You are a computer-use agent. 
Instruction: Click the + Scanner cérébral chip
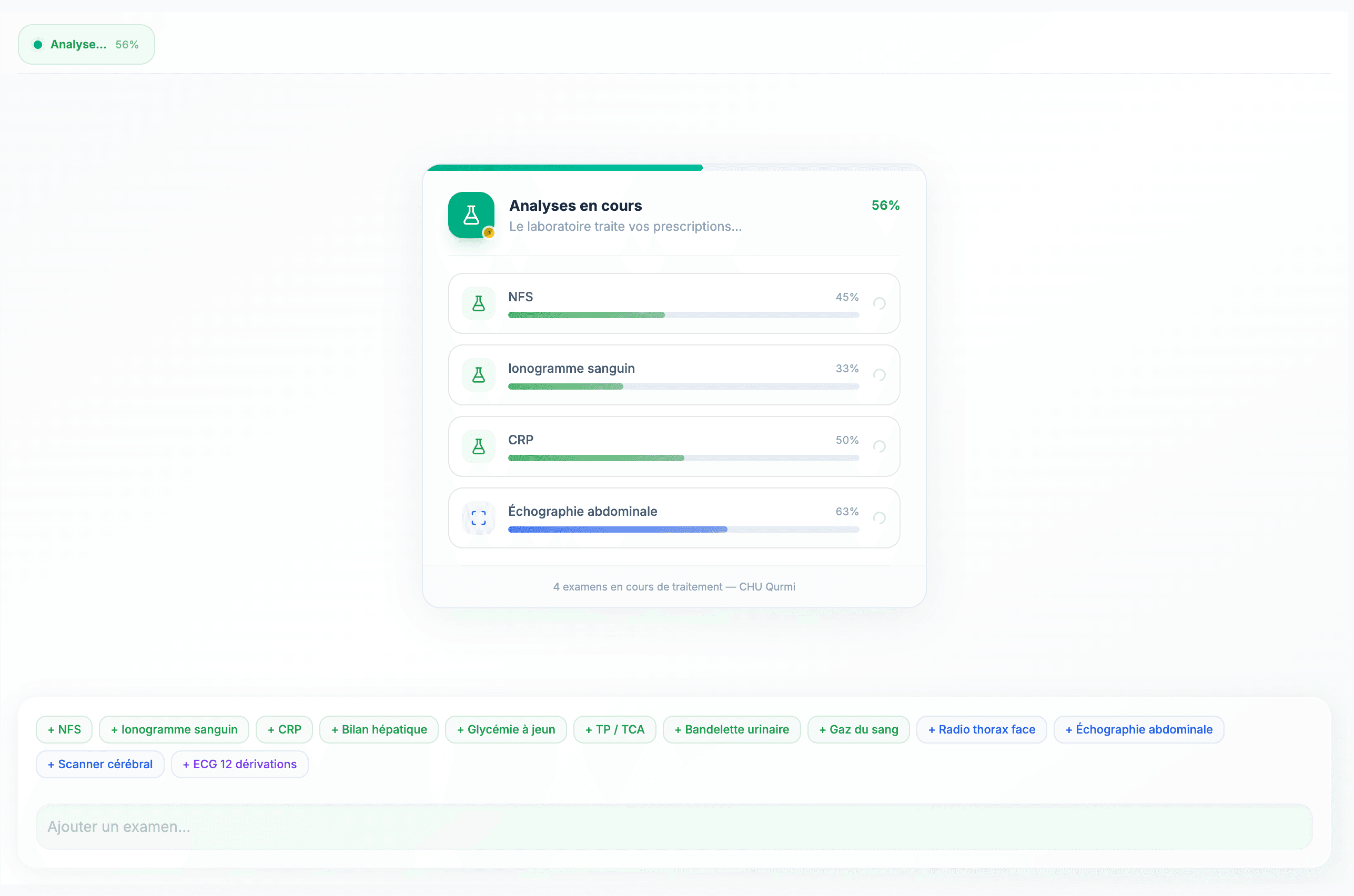[x=99, y=764]
